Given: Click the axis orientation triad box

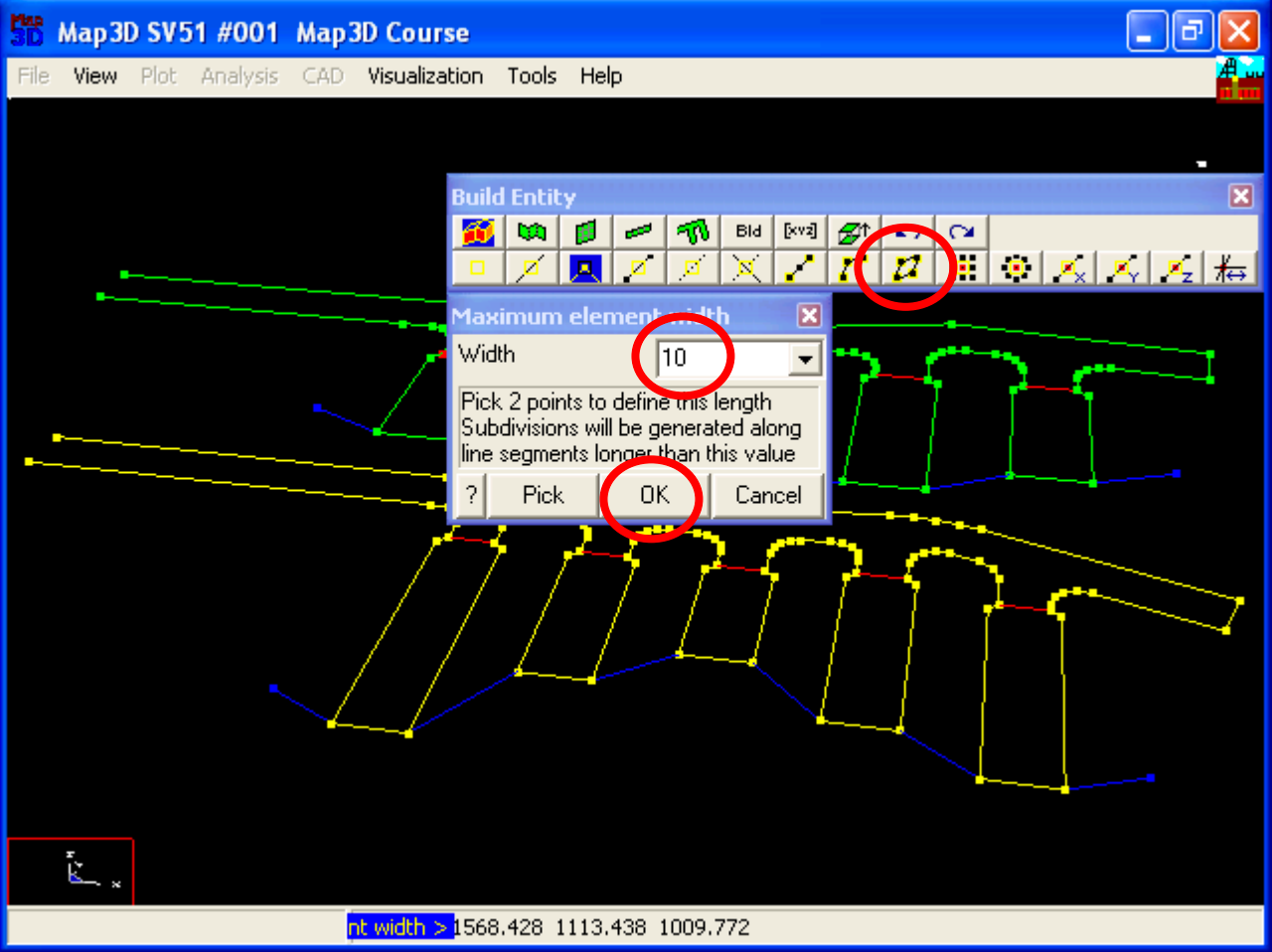Looking at the screenshot, I should 71,872.
